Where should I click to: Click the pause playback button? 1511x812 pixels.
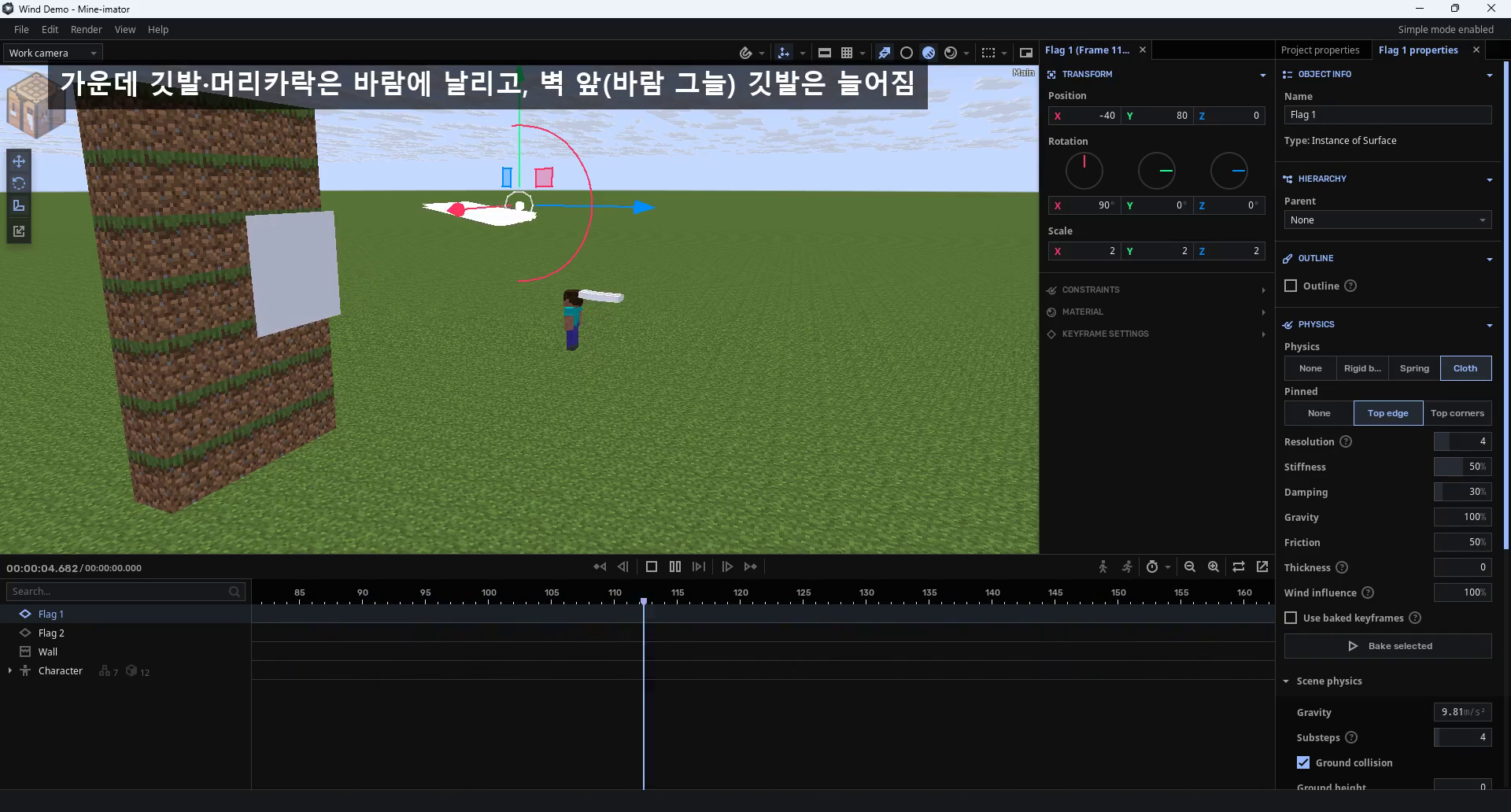tap(675, 567)
